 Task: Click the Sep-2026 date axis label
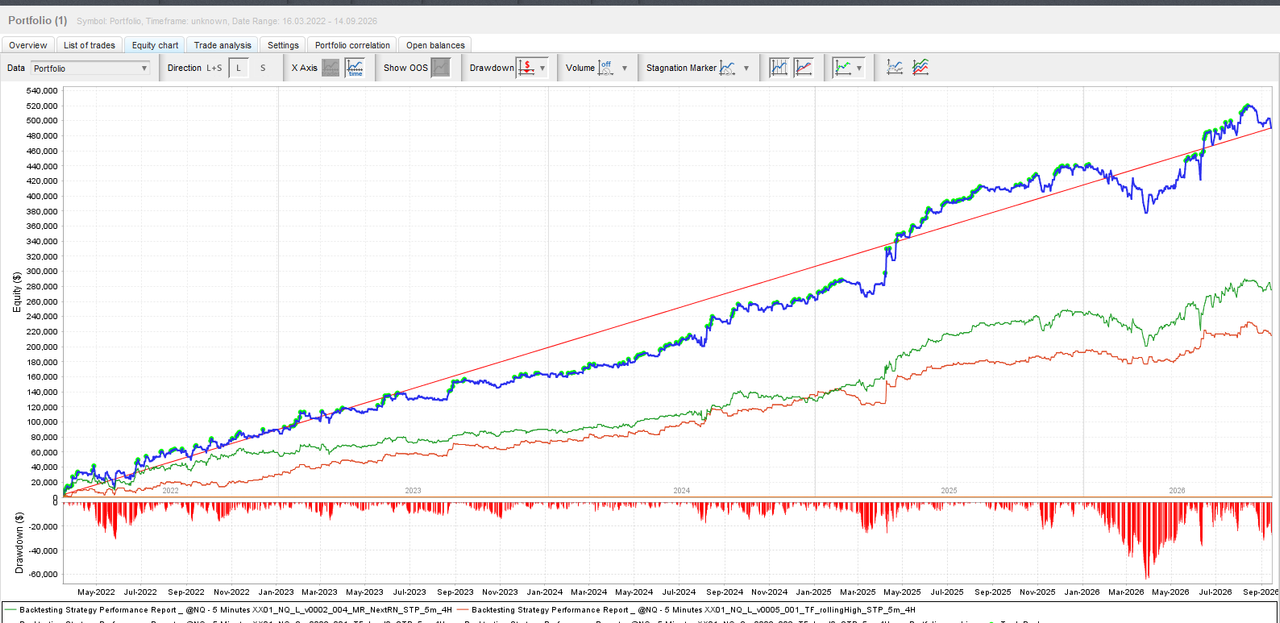pyautogui.click(x=1260, y=592)
